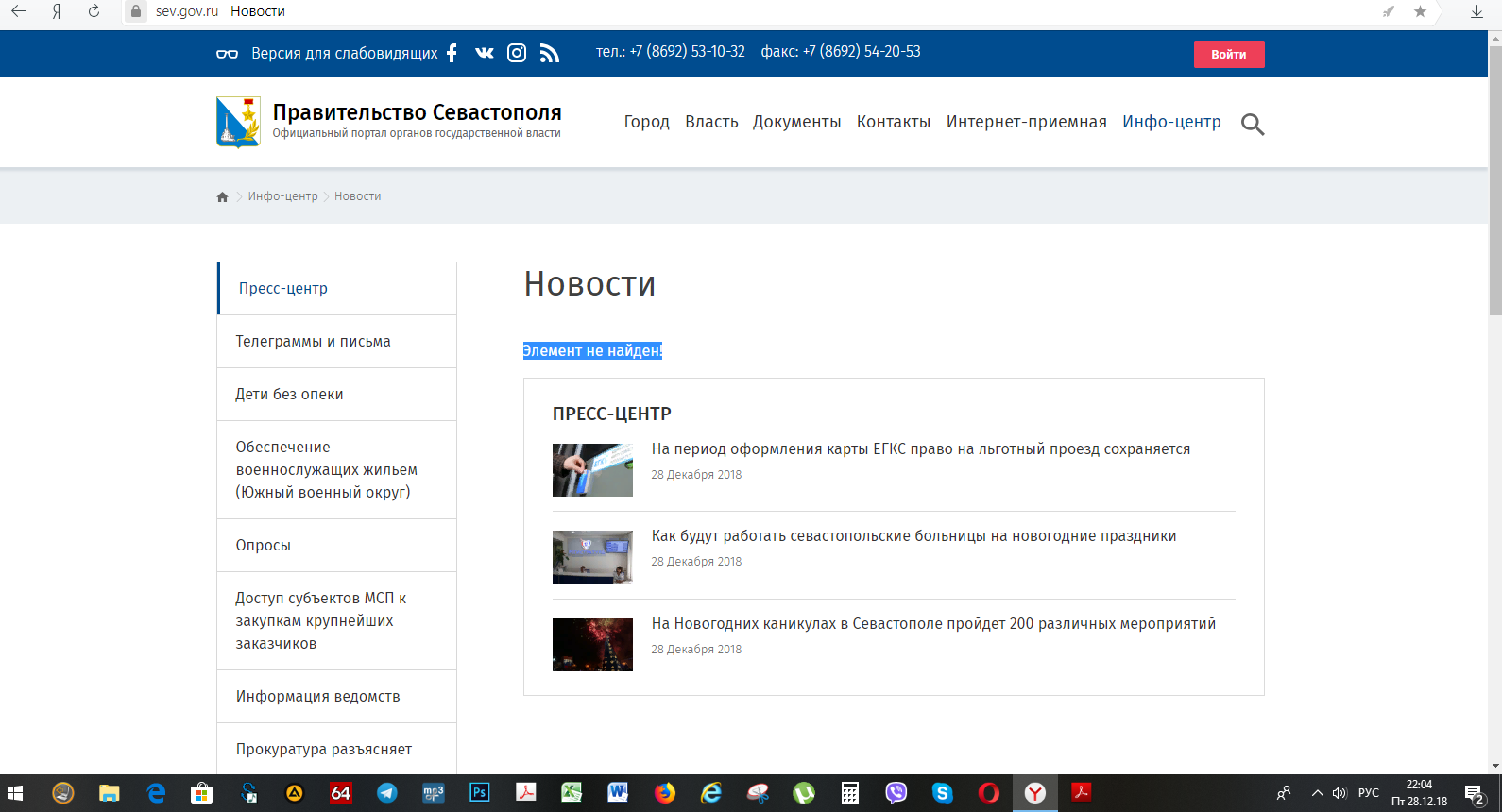Image resolution: width=1502 pixels, height=812 pixels.
Task: Click the home breadcrumb icon
Action: click(223, 196)
